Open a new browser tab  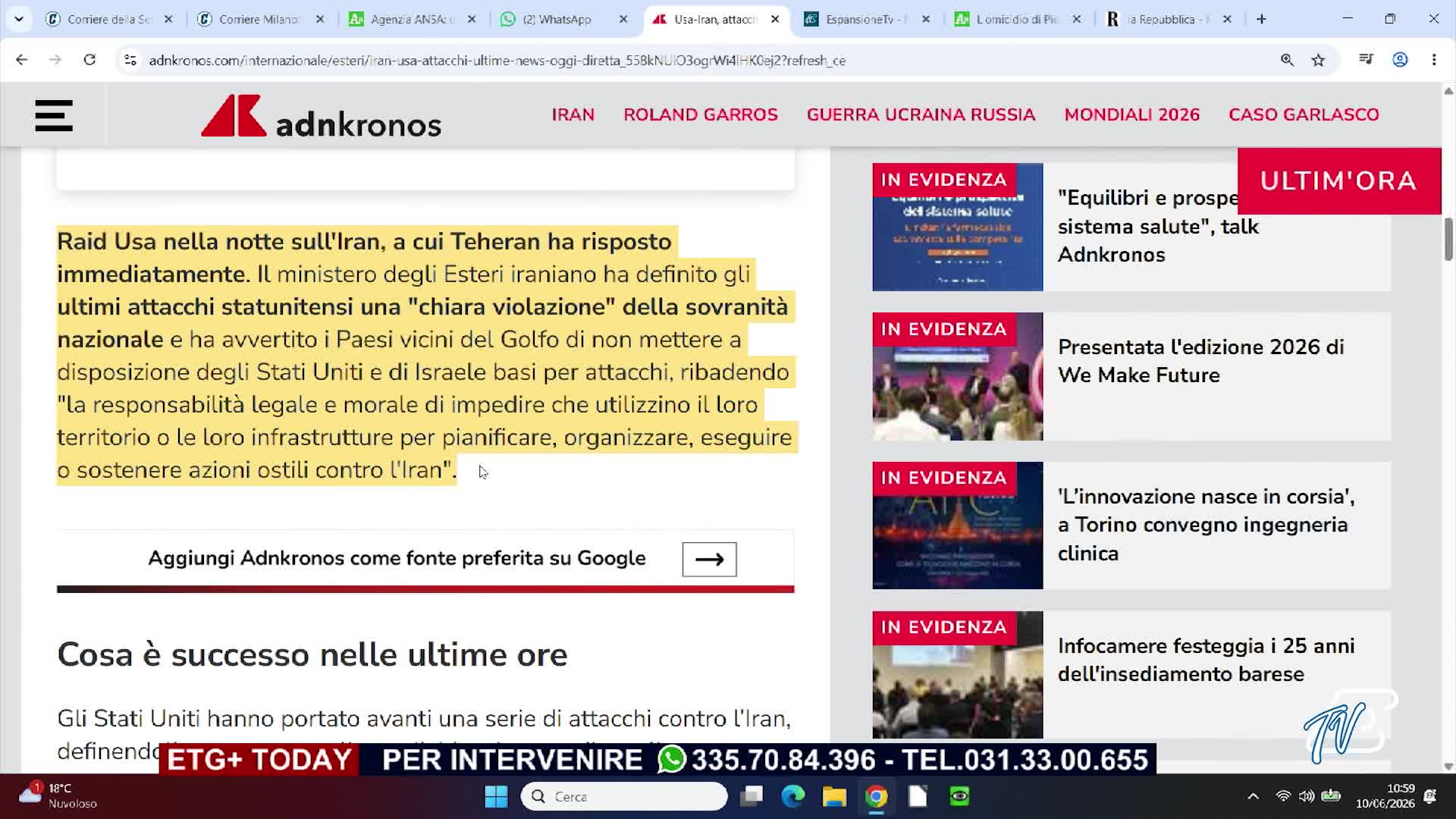point(1261,19)
